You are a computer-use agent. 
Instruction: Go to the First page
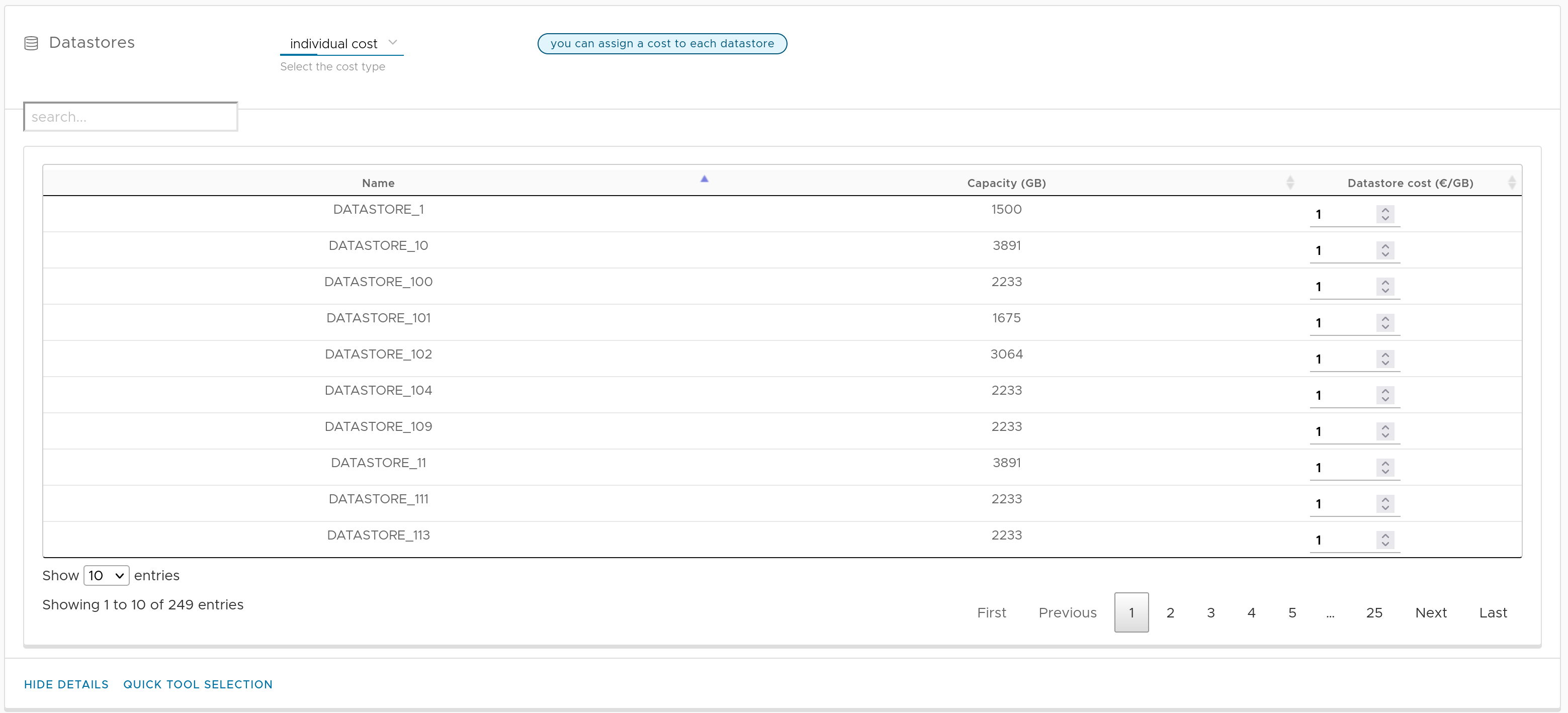[x=992, y=612]
